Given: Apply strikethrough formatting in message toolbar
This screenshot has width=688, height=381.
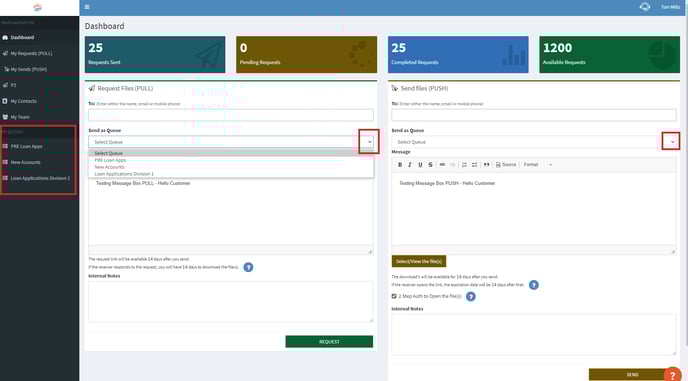Looking at the screenshot, I should [x=430, y=165].
